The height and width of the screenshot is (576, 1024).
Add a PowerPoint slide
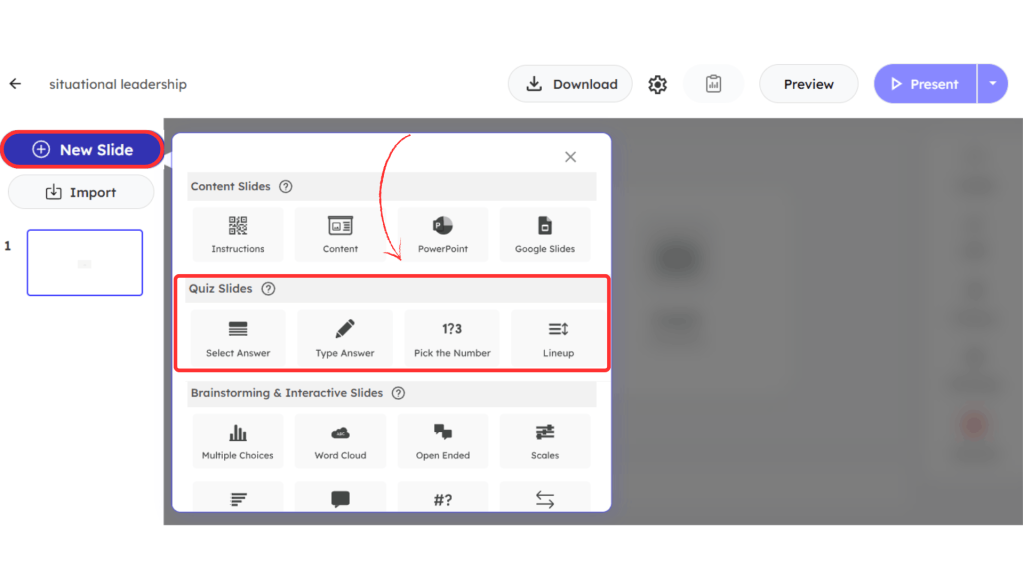pos(442,234)
